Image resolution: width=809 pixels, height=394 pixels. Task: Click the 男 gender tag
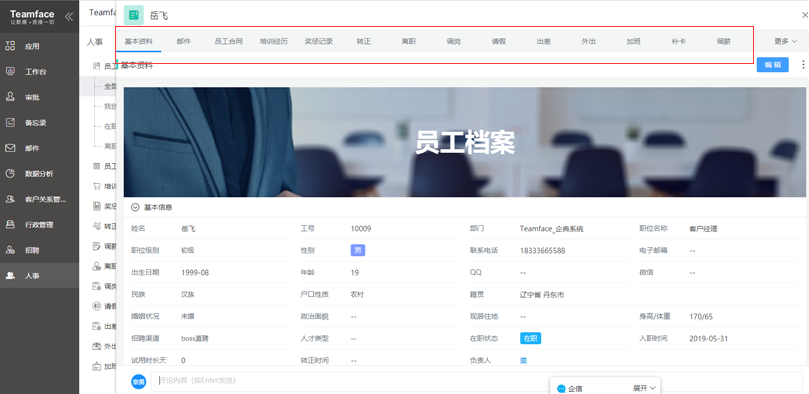(x=358, y=250)
